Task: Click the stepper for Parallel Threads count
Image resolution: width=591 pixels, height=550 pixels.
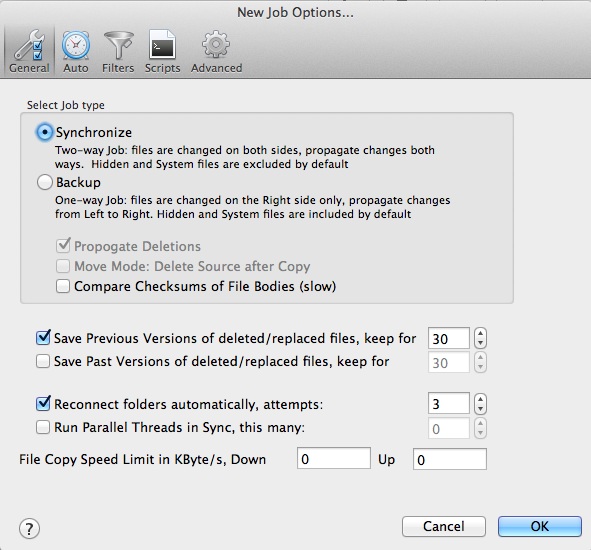Action: [480, 428]
